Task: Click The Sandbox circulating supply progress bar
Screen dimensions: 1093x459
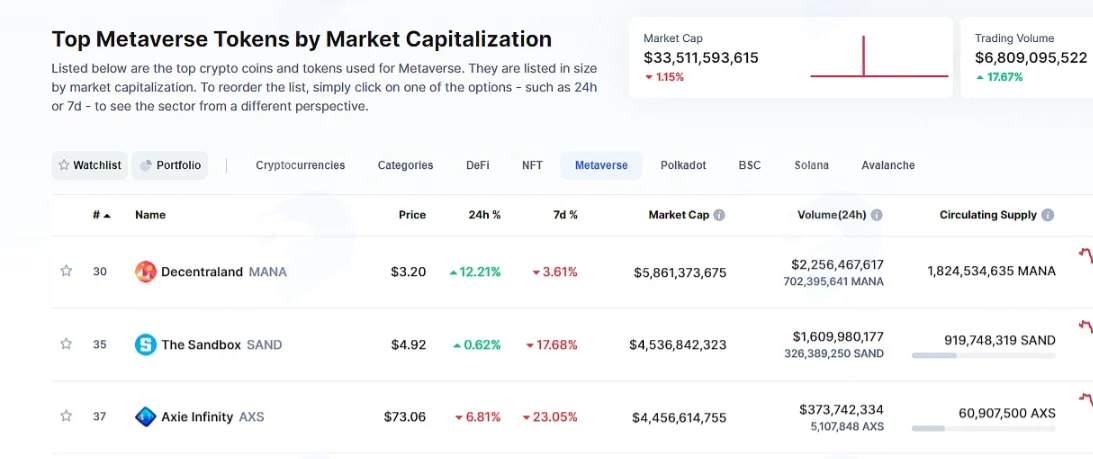Action: point(984,356)
